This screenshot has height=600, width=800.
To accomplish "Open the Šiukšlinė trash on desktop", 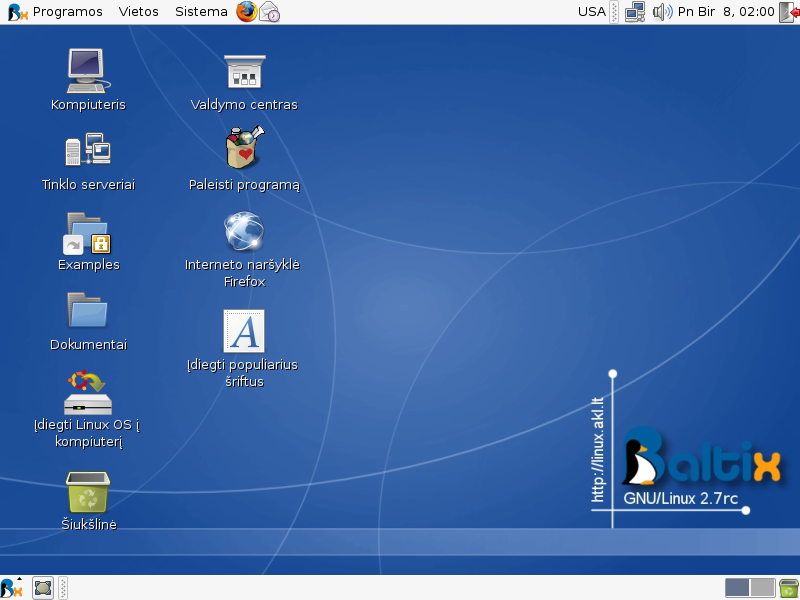I will point(88,492).
